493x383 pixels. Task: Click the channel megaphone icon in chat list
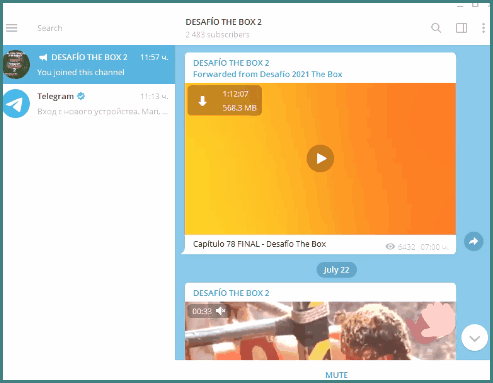(x=43, y=57)
